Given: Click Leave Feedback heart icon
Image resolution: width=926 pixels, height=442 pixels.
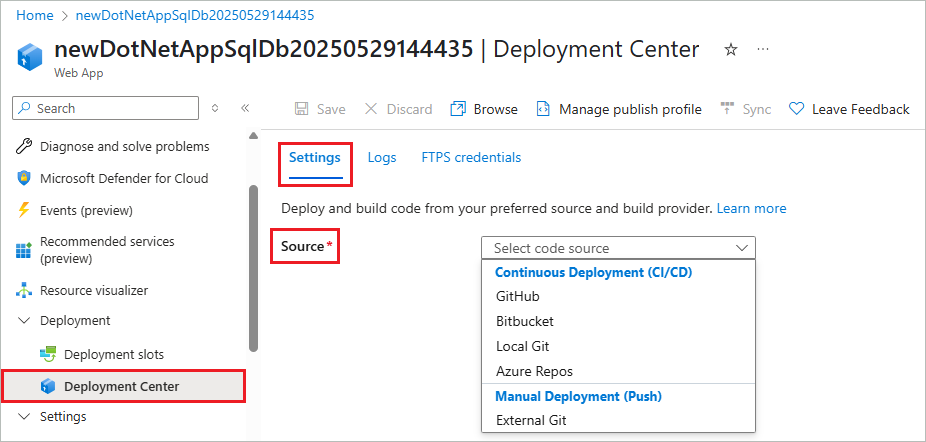Looking at the screenshot, I should 797,109.
